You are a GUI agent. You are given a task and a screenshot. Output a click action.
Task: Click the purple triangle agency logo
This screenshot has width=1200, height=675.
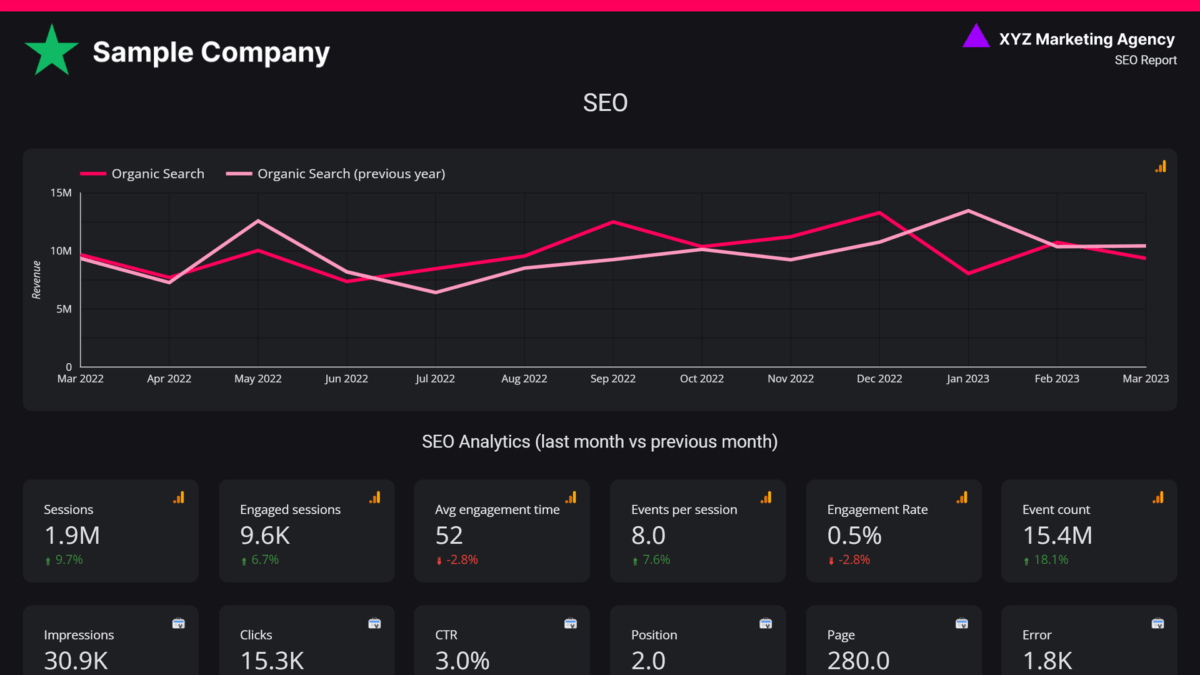click(x=975, y=37)
